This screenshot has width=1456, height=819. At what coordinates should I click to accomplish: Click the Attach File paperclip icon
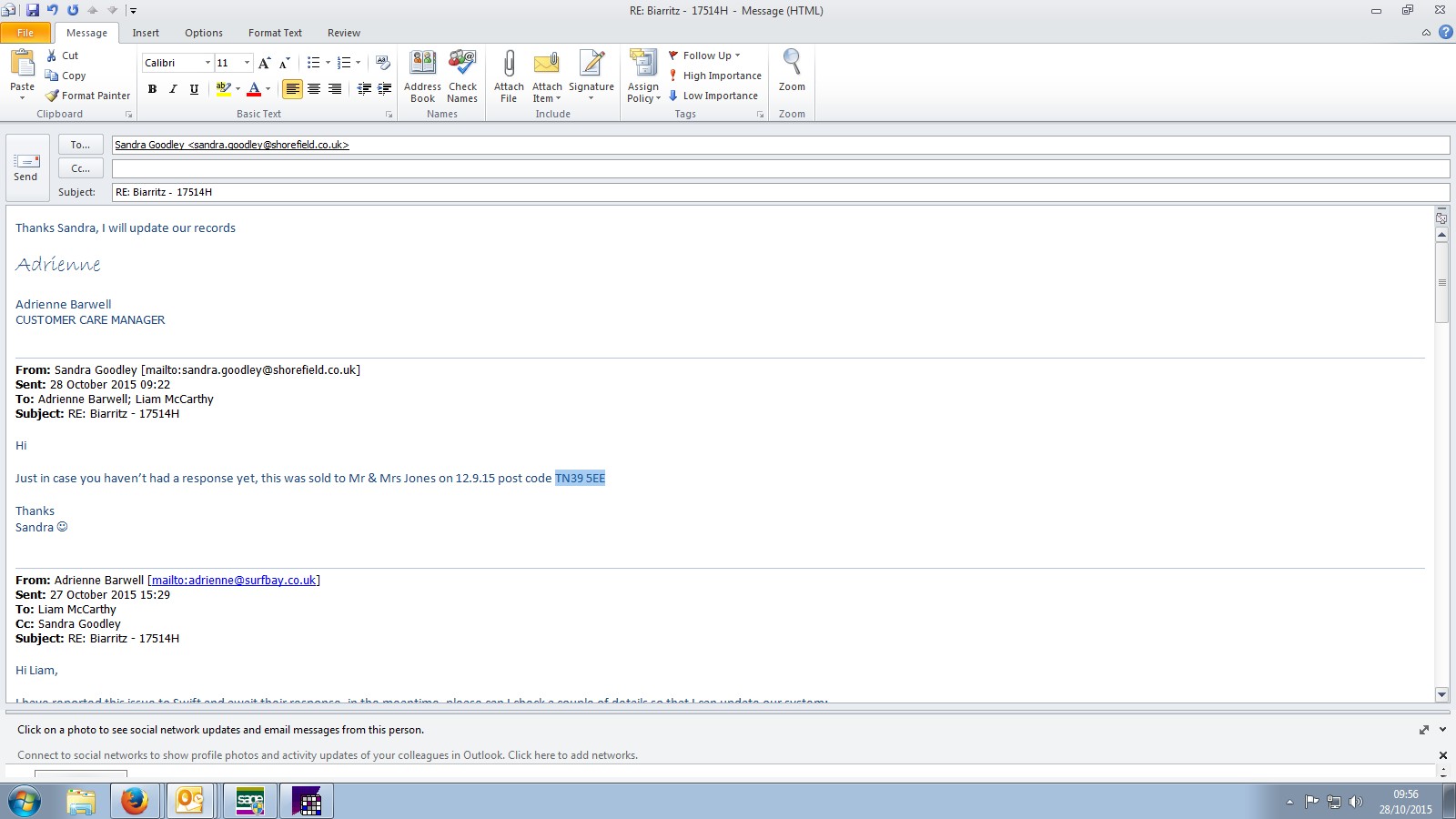509,65
